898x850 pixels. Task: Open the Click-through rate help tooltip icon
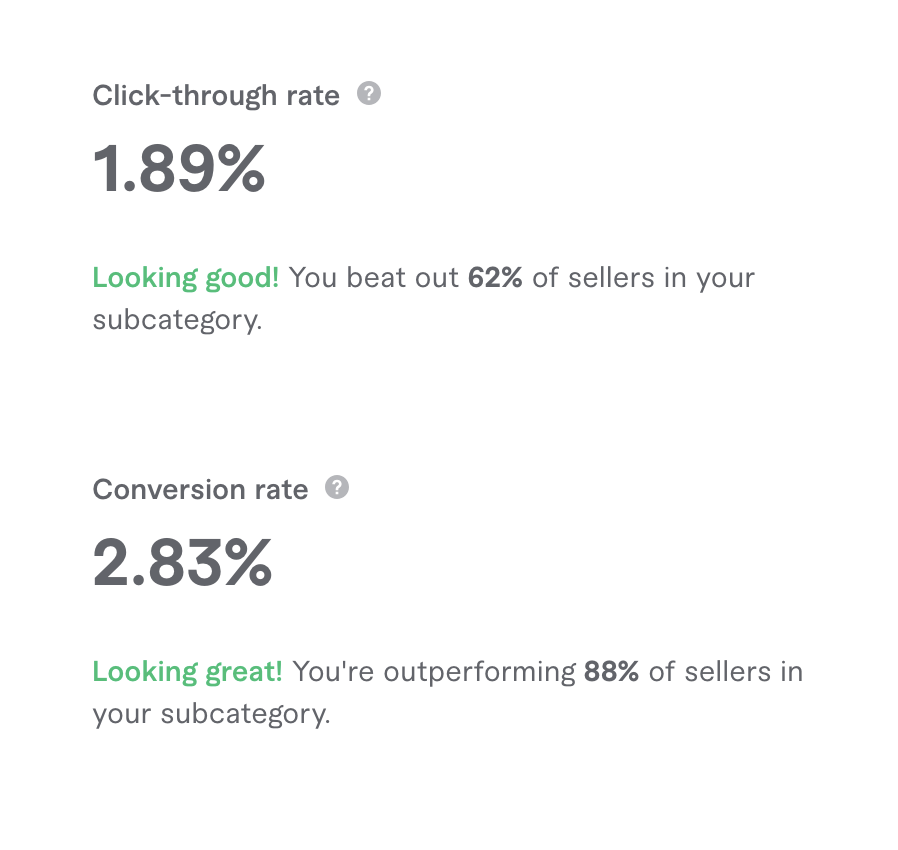coord(369,93)
